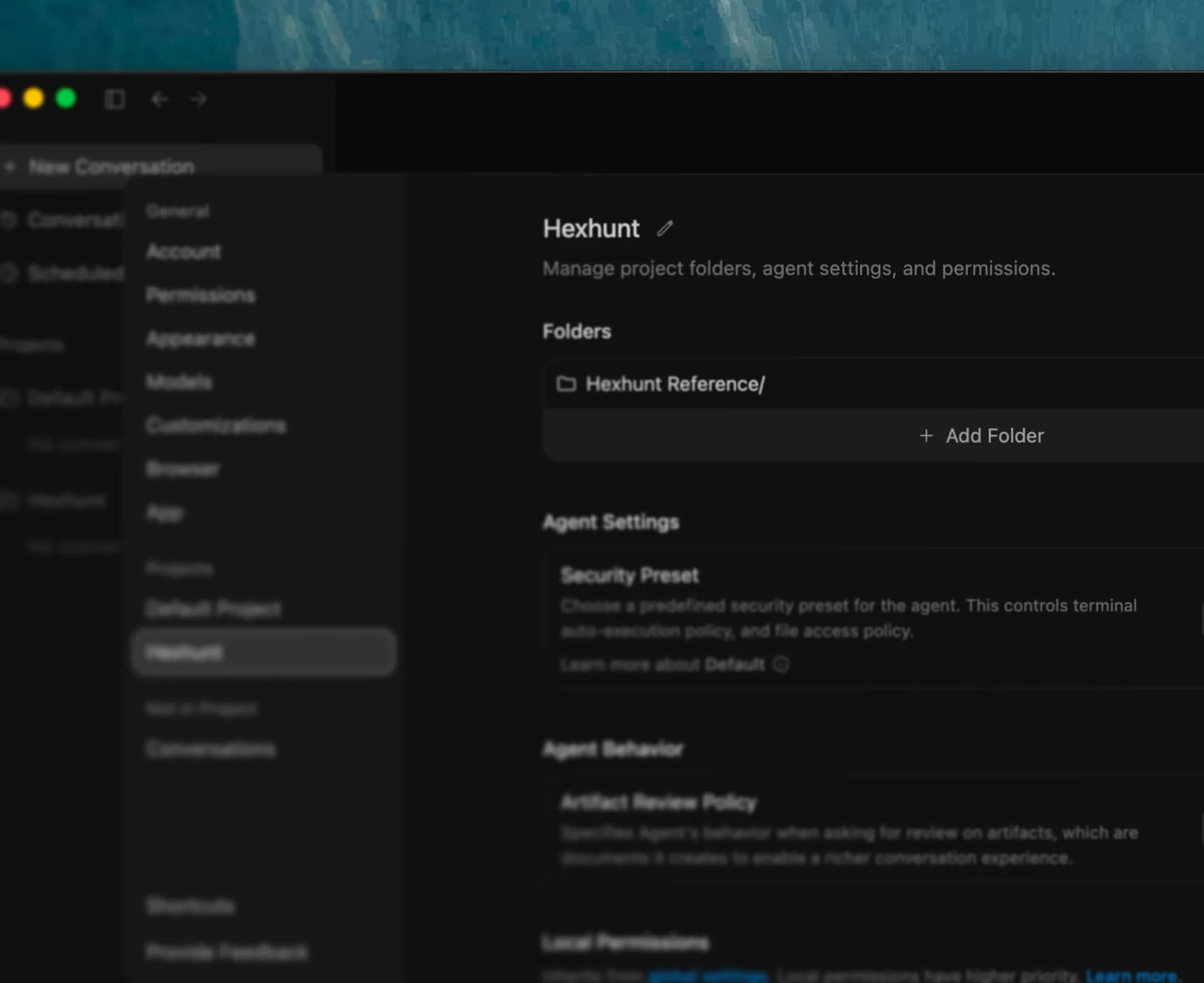Open the Browser settings page
1204x983 pixels.
point(183,469)
